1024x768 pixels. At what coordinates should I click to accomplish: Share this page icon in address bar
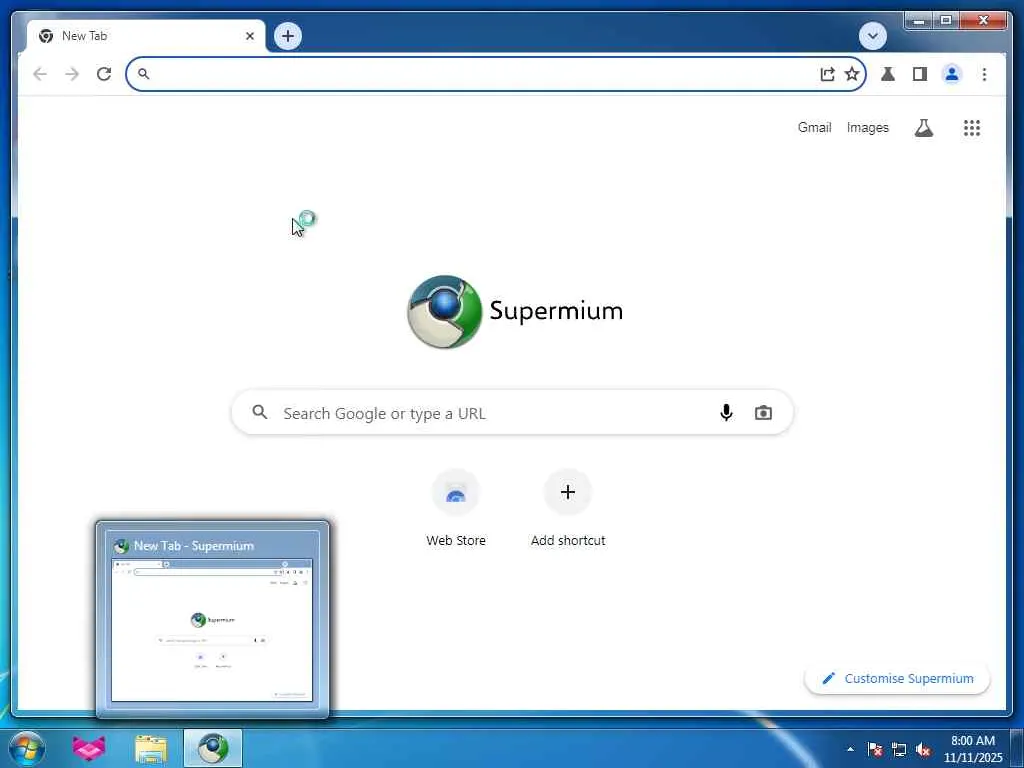[827, 74]
